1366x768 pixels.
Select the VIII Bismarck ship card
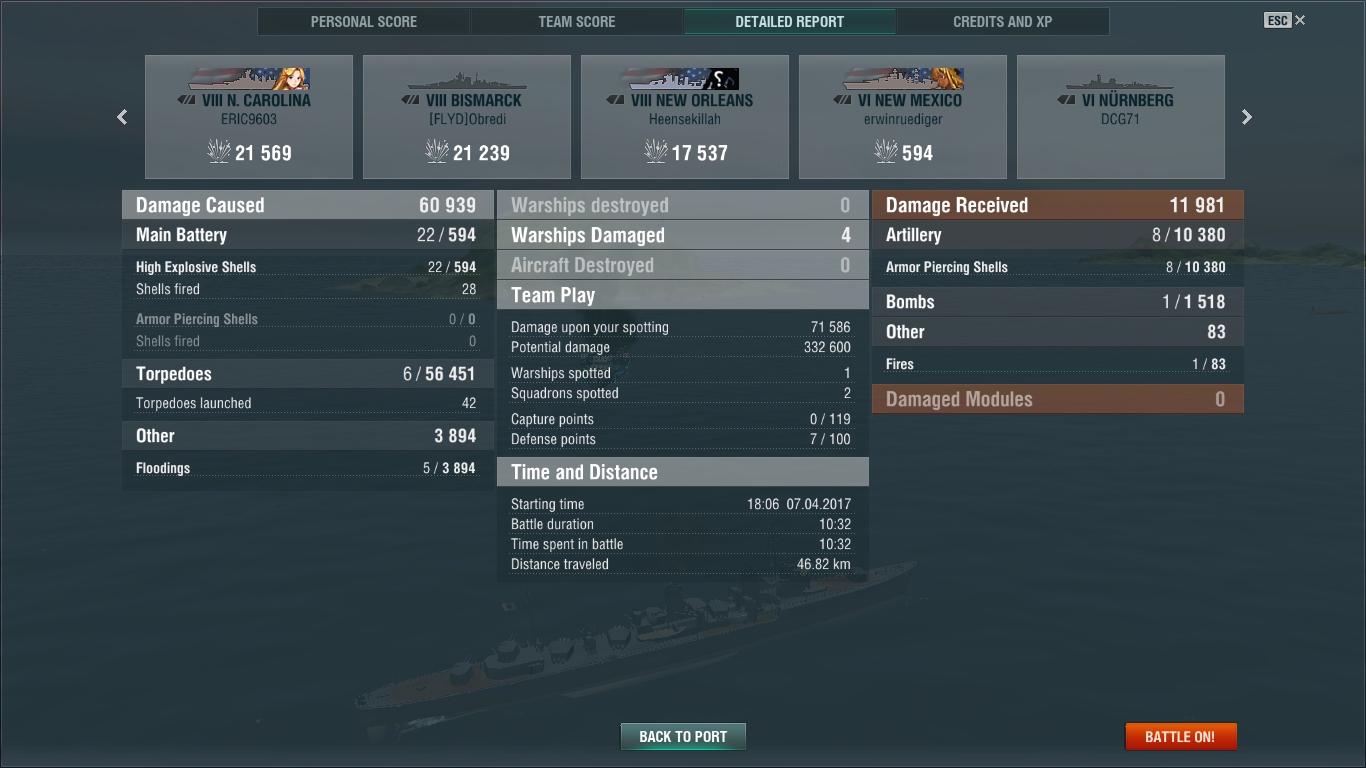coord(467,117)
